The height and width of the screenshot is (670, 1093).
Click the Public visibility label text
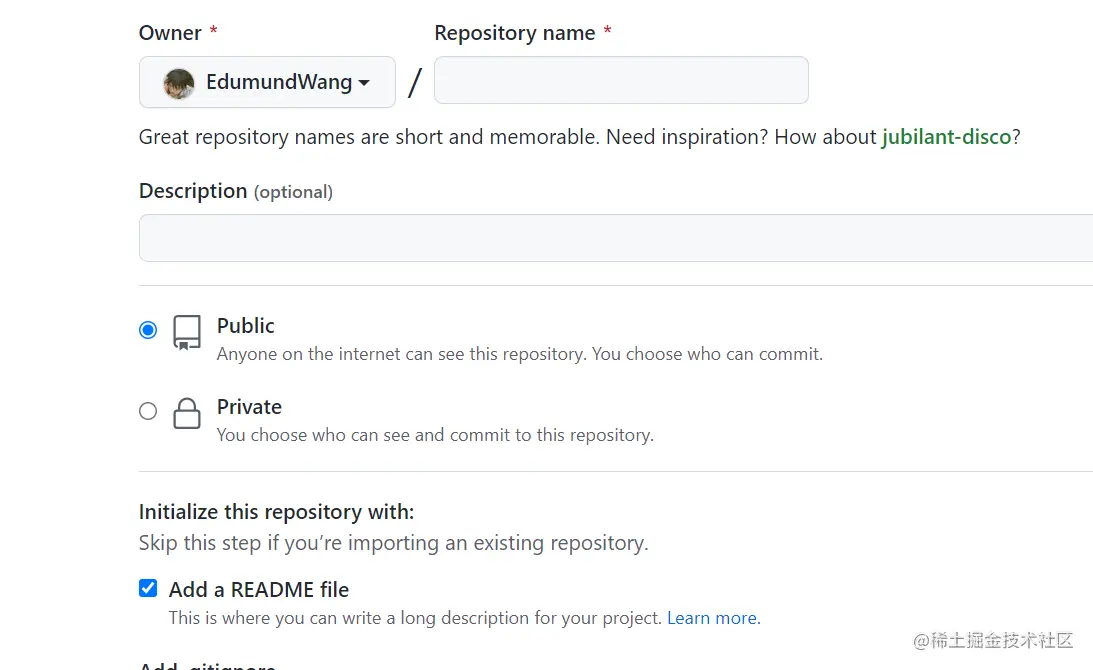tap(246, 326)
